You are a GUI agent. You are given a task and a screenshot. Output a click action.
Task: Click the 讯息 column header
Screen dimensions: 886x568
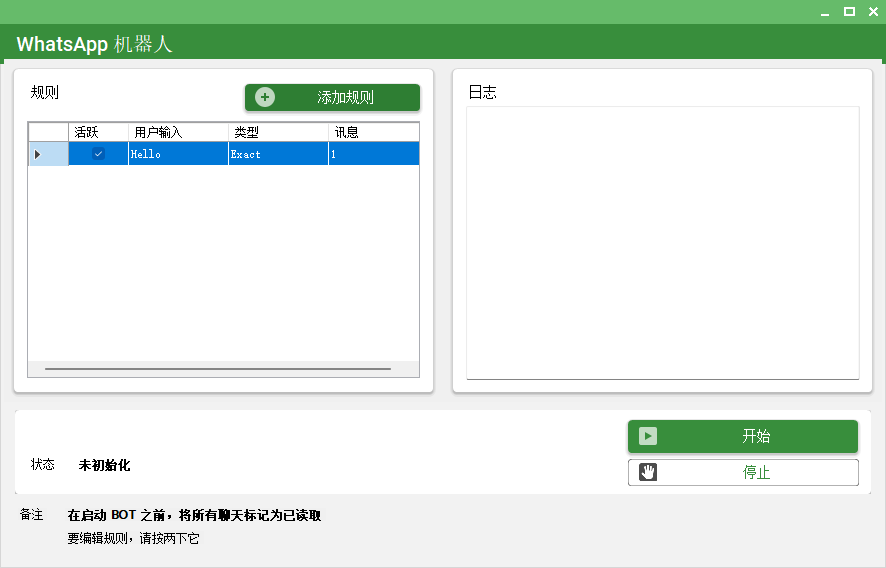(x=373, y=132)
